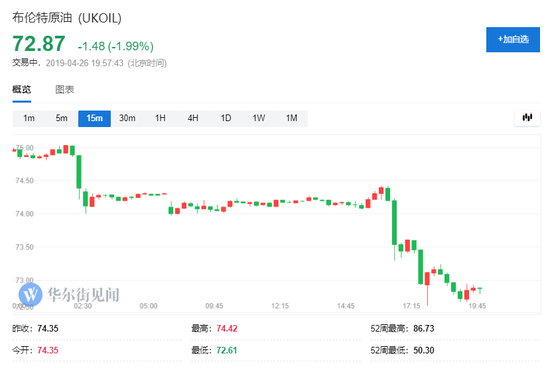Select the 15m timeframe
550x368 pixels.
coord(94,118)
